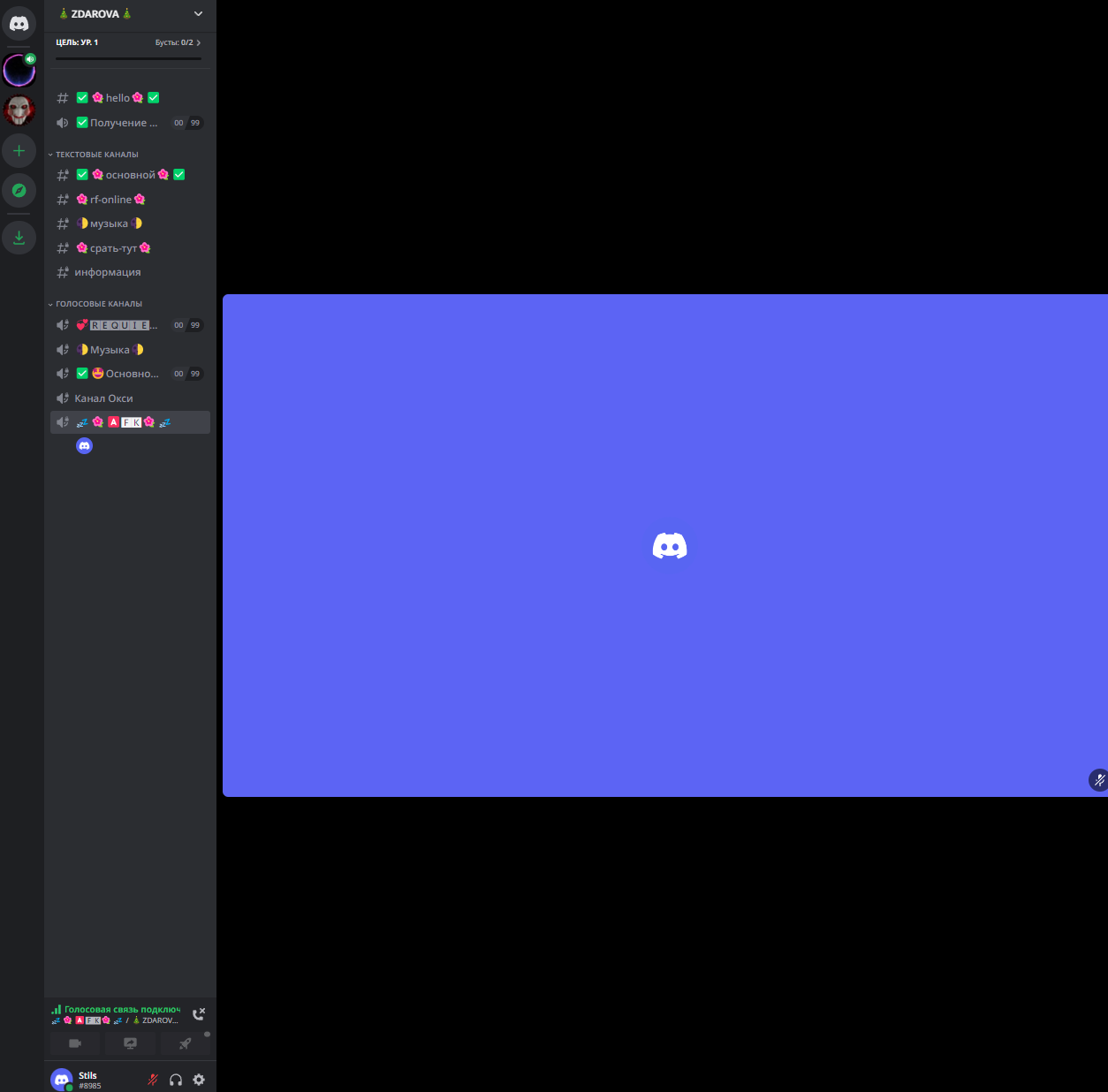Toggle headphones deafen
This screenshot has height=1092, width=1108.
pos(176,1080)
